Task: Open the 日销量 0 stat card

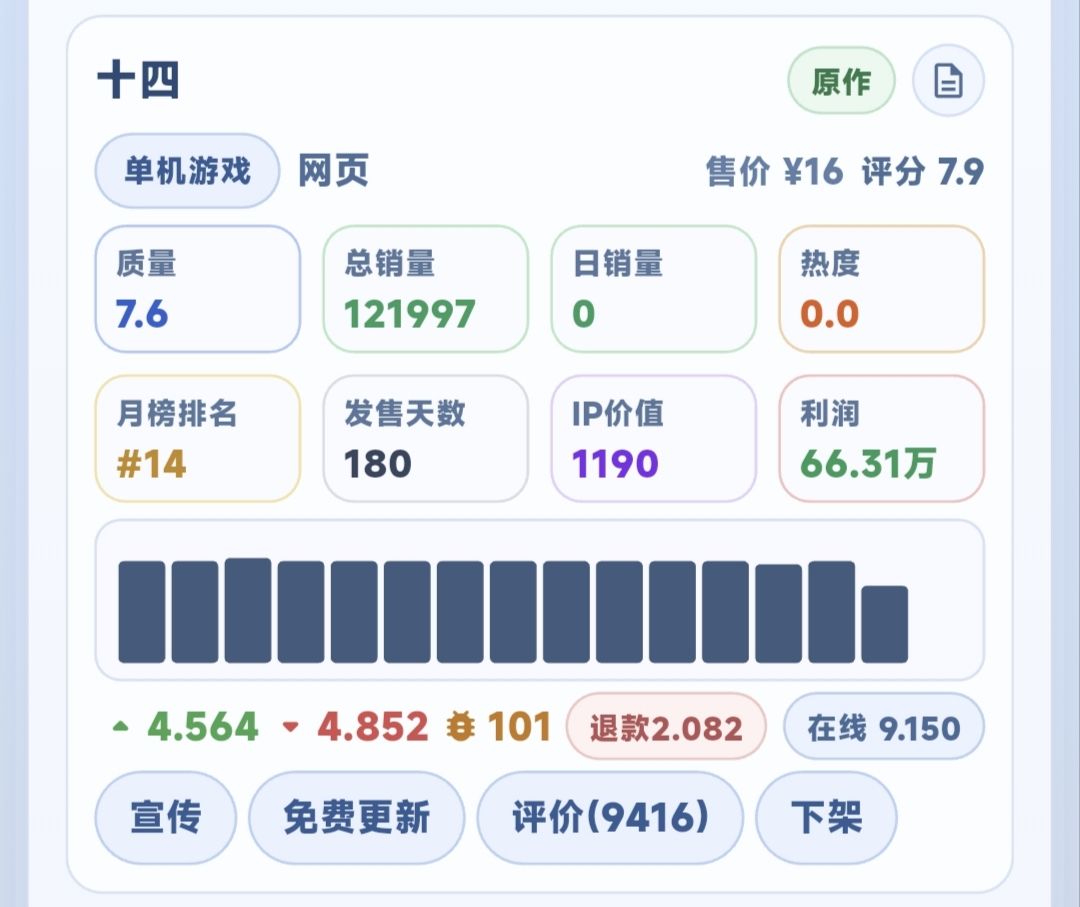Action: [x=654, y=289]
